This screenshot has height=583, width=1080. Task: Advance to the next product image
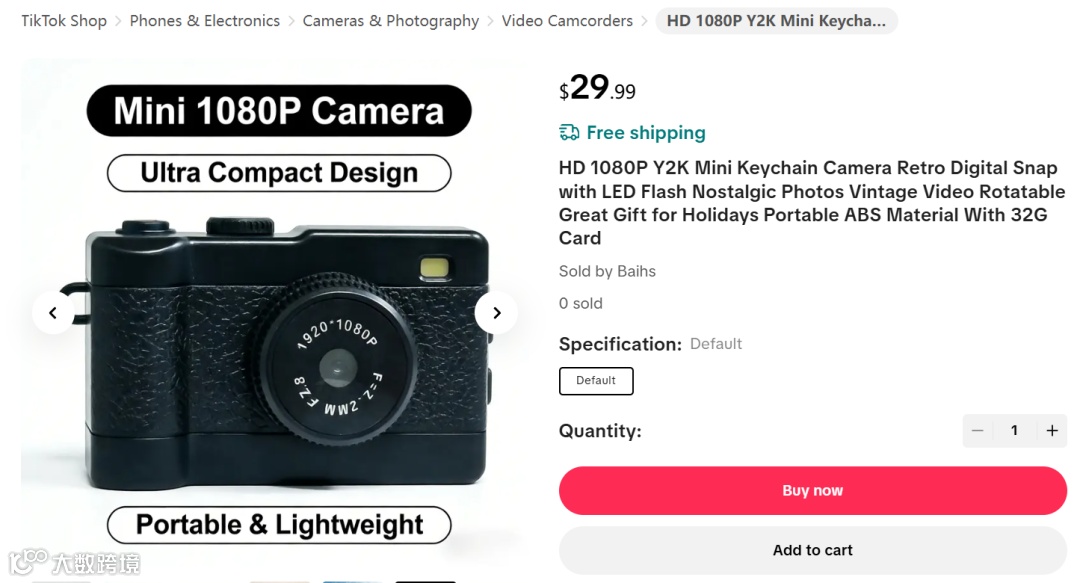[x=496, y=313]
